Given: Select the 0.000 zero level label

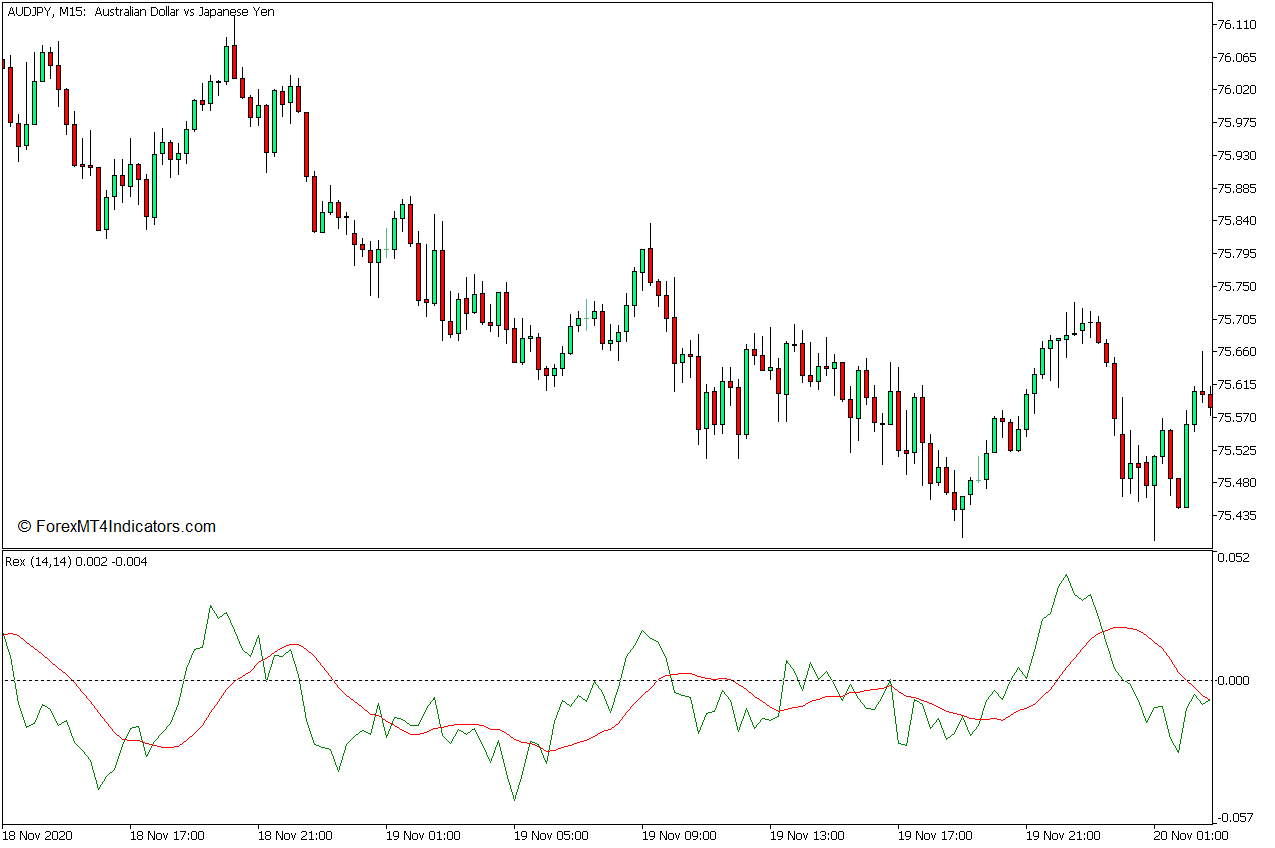Looking at the screenshot, I should [1235, 681].
